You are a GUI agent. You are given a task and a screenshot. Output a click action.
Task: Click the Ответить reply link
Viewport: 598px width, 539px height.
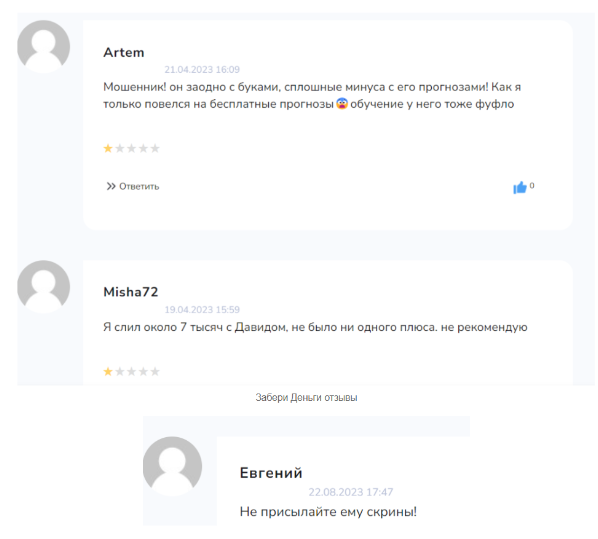coord(139,186)
